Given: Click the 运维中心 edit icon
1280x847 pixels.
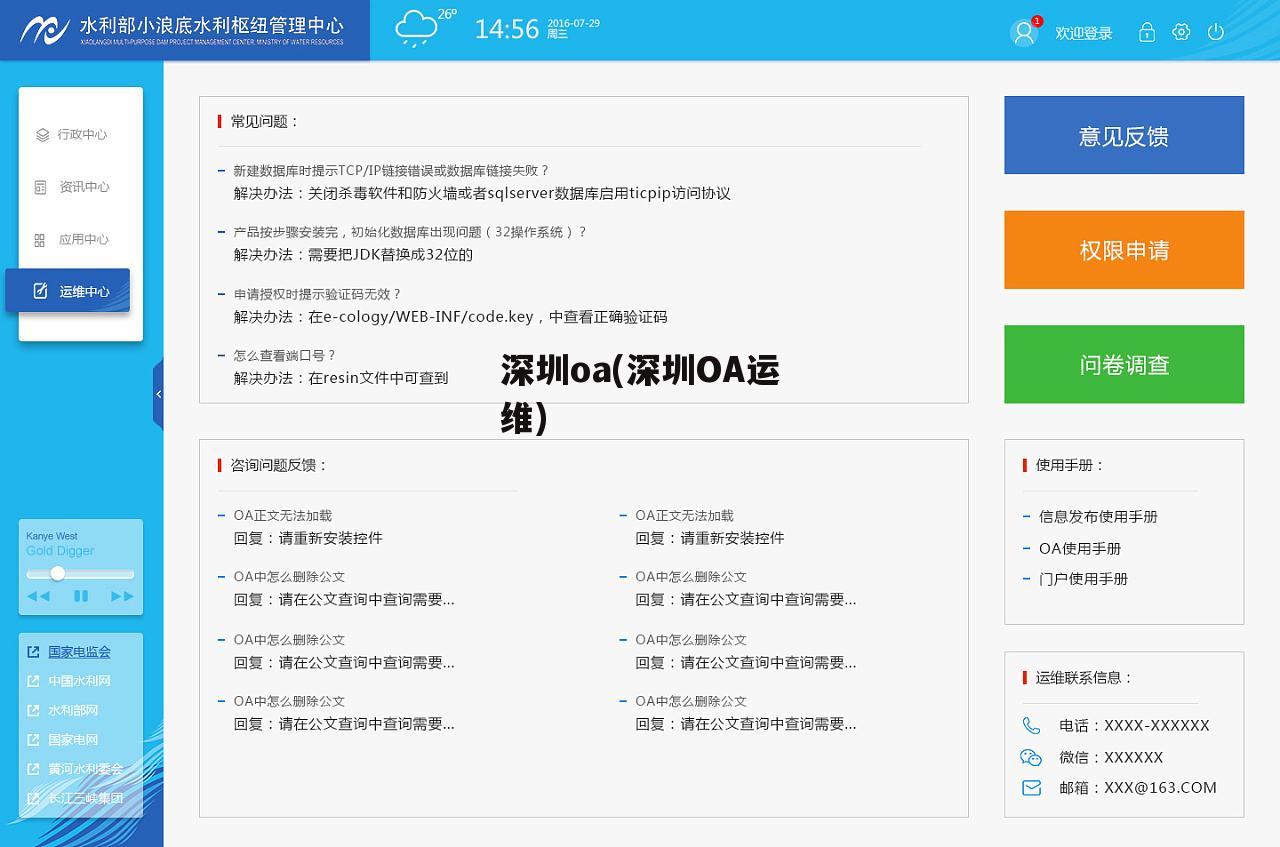Looking at the screenshot, I should coord(40,291).
